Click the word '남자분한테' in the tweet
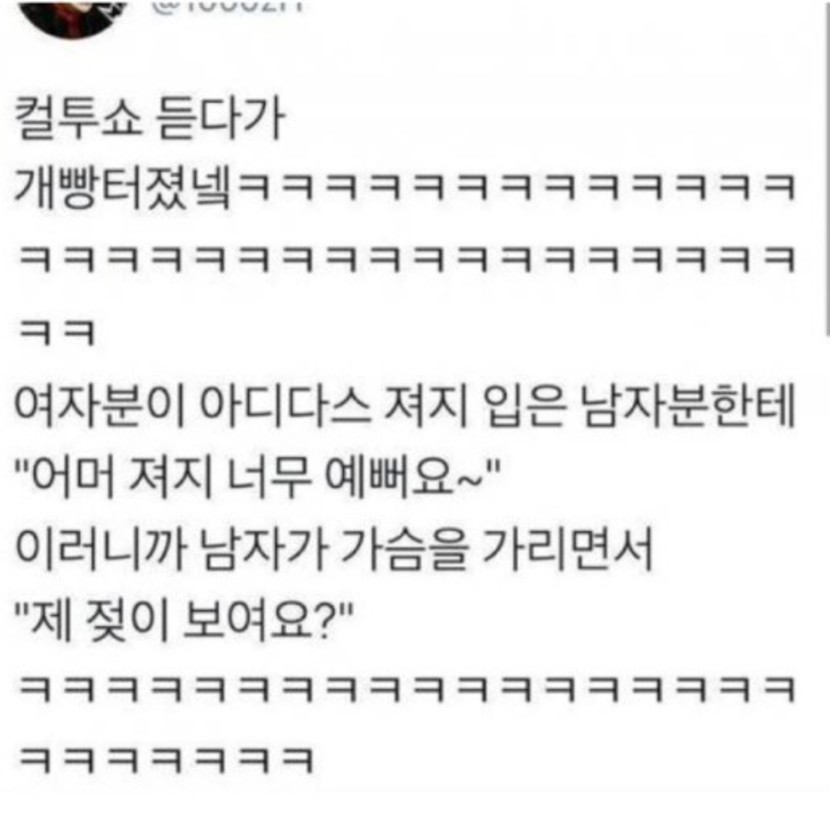The image size is (830, 824). click(689, 409)
